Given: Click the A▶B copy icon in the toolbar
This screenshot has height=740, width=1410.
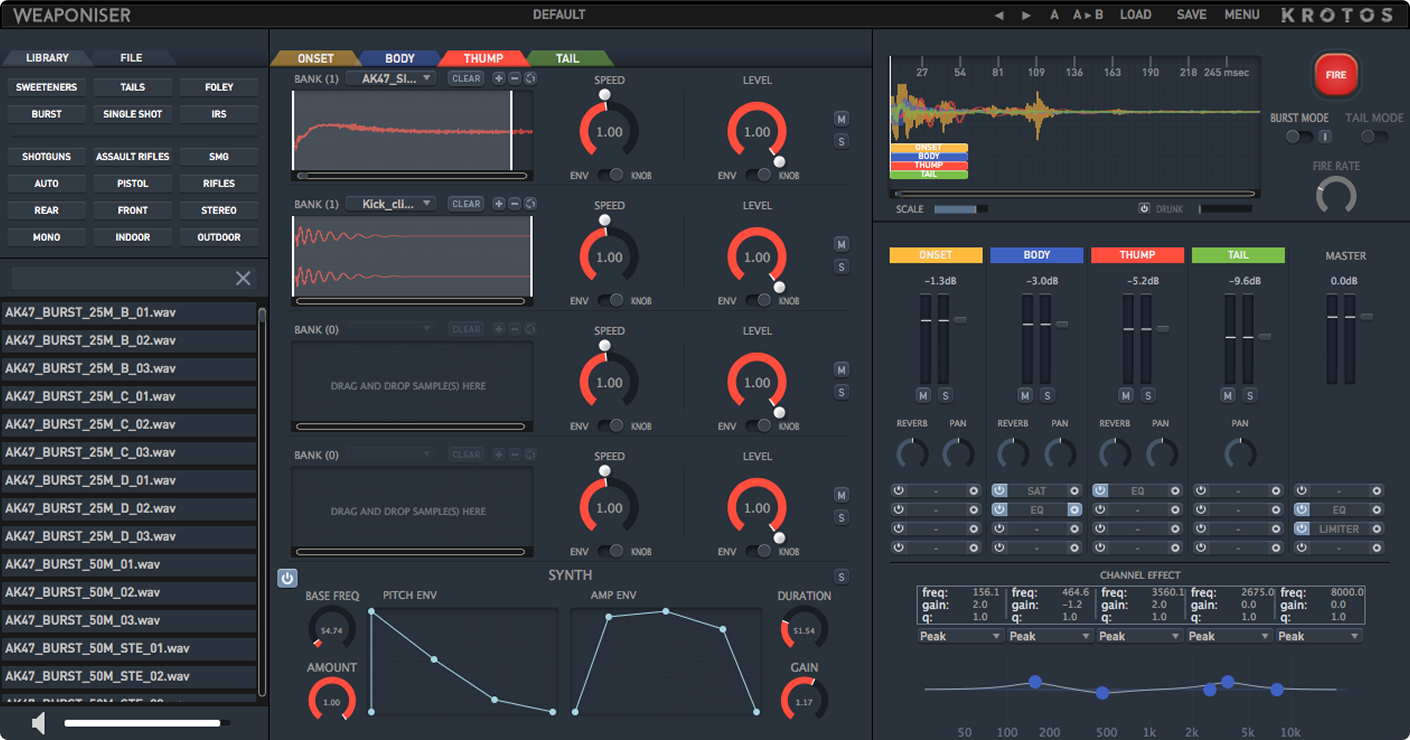Looking at the screenshot, I should 1088,15.
